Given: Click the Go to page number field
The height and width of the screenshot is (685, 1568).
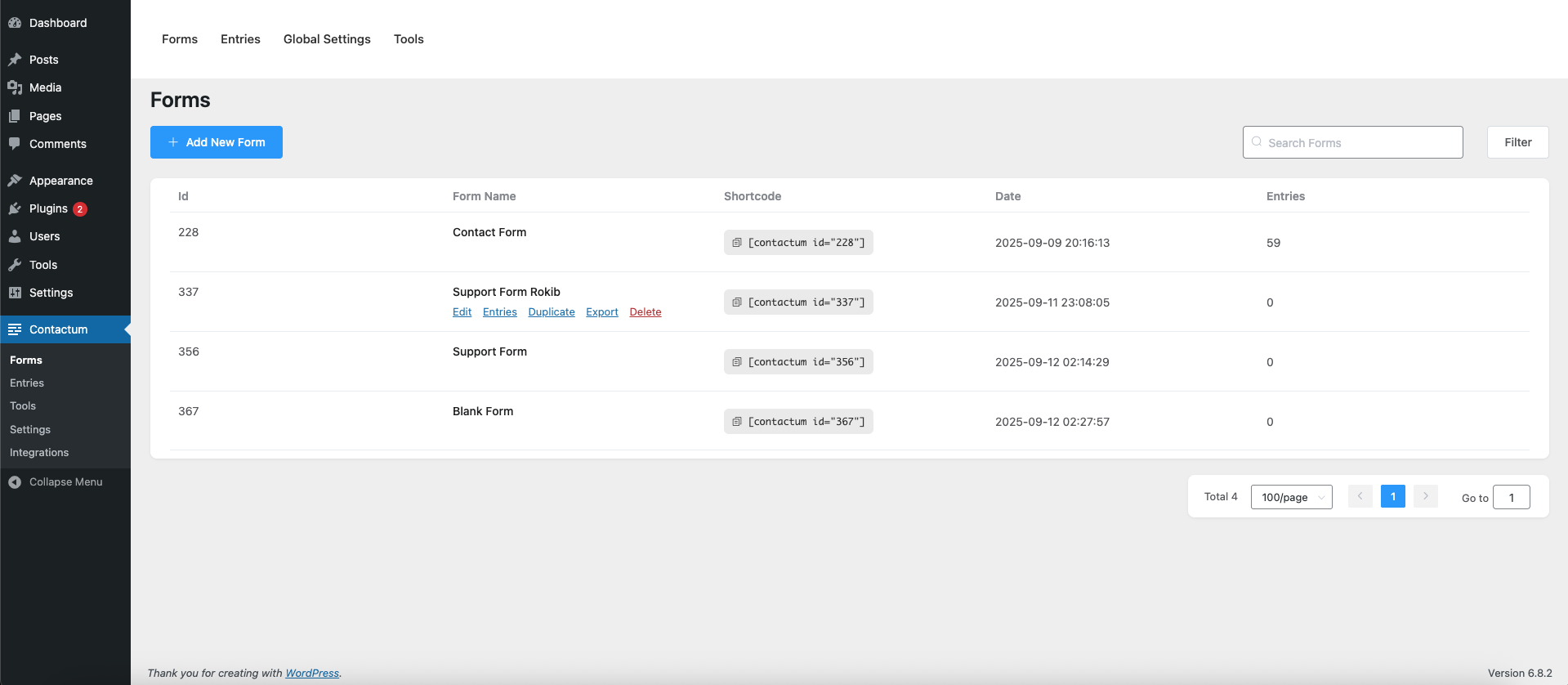Looking at the screenshot, I should pyautogui.click(x=1511, y=497).
